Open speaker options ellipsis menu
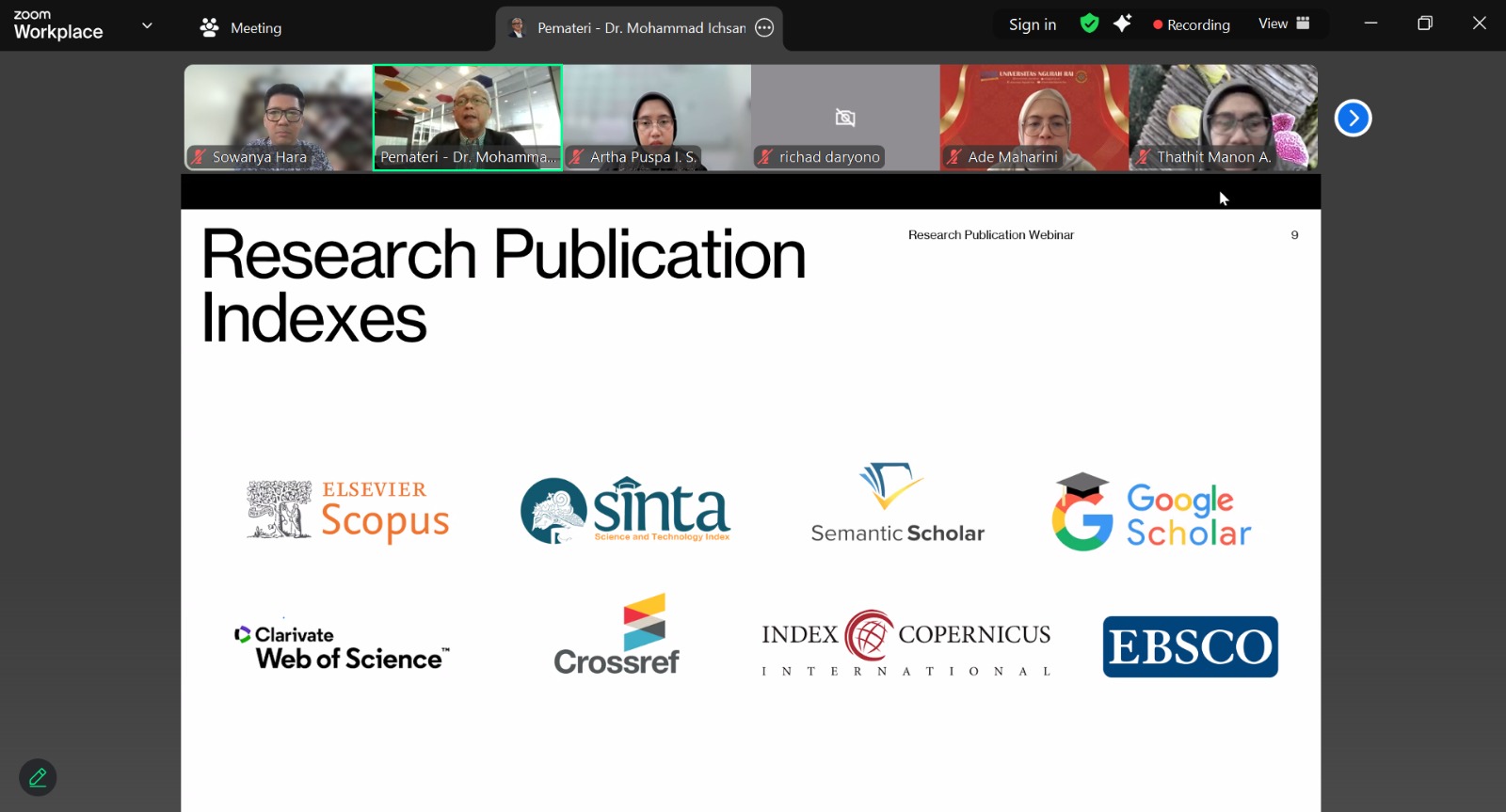 (x=764, y=28)
